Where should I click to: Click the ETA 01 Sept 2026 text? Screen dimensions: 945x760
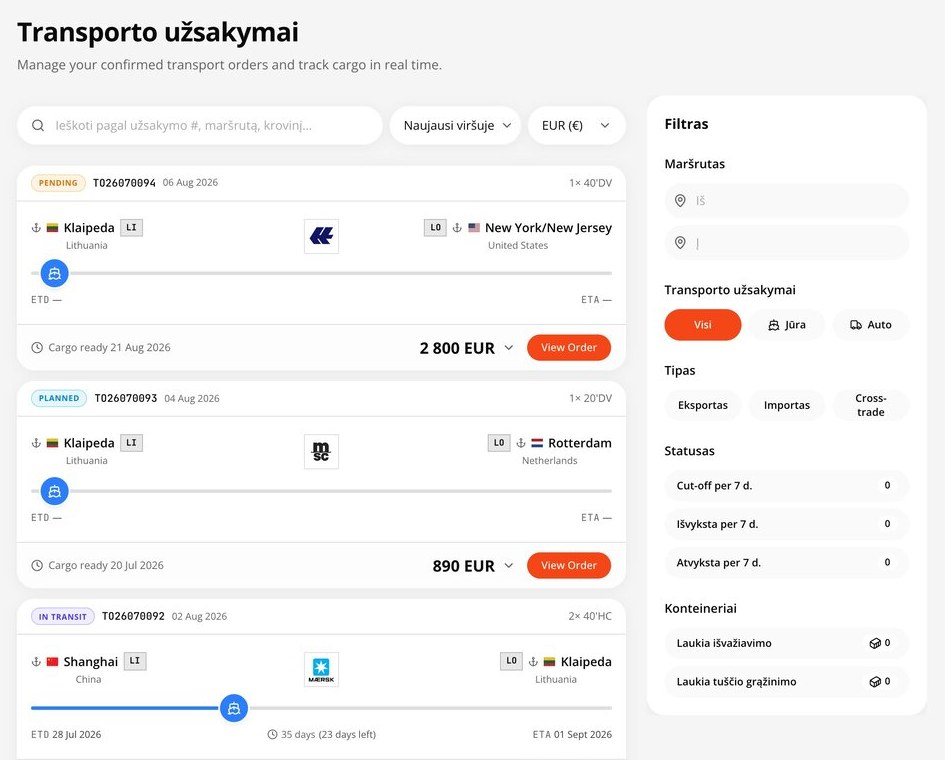(572, 735)
